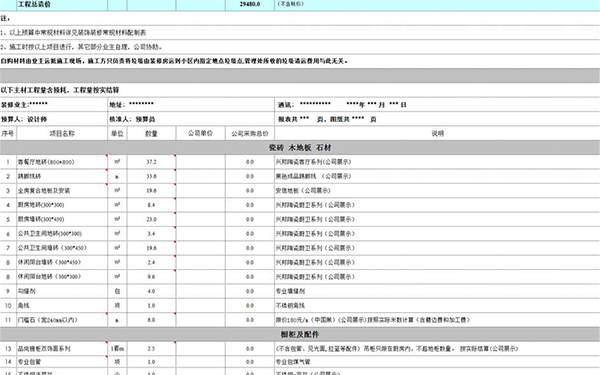
Task: Click the 项目名称 column header
Action: point(62,133)
